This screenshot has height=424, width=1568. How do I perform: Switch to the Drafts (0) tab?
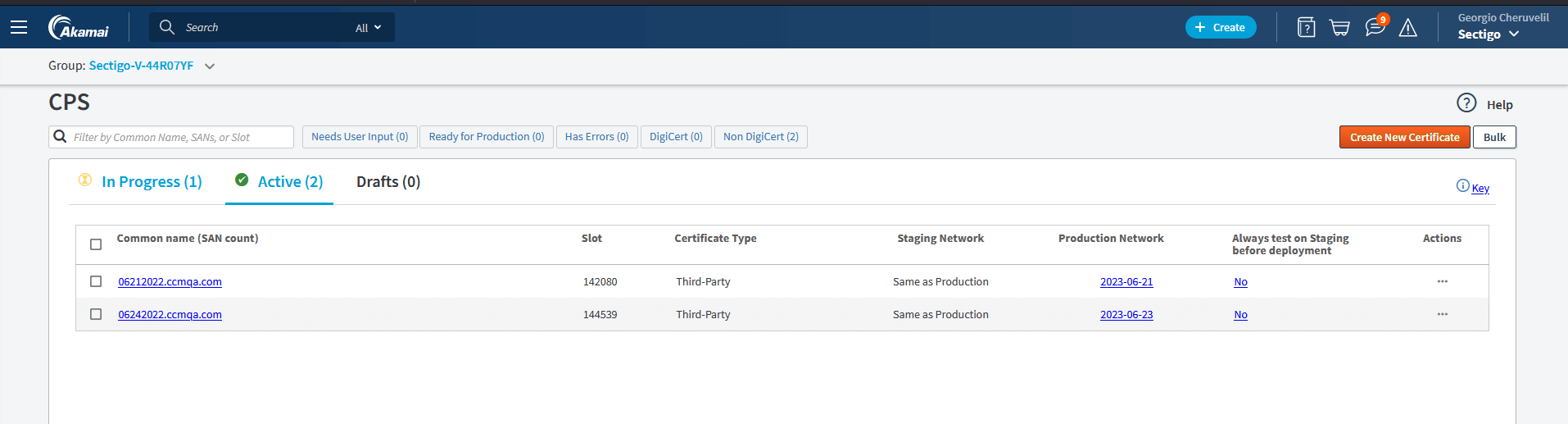pyautogui.click(x=388, y=182)
